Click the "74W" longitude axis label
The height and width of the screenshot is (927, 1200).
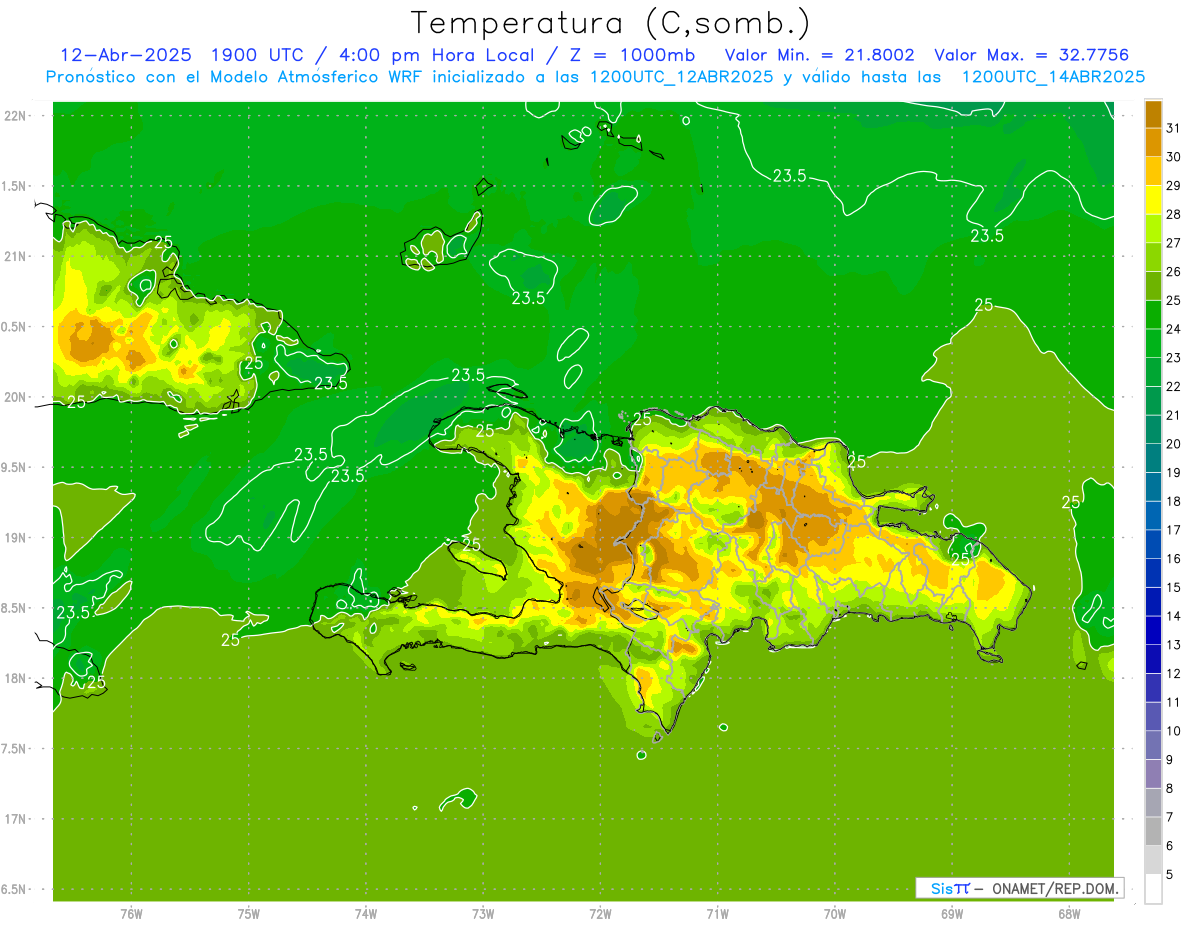coord(365,914)
